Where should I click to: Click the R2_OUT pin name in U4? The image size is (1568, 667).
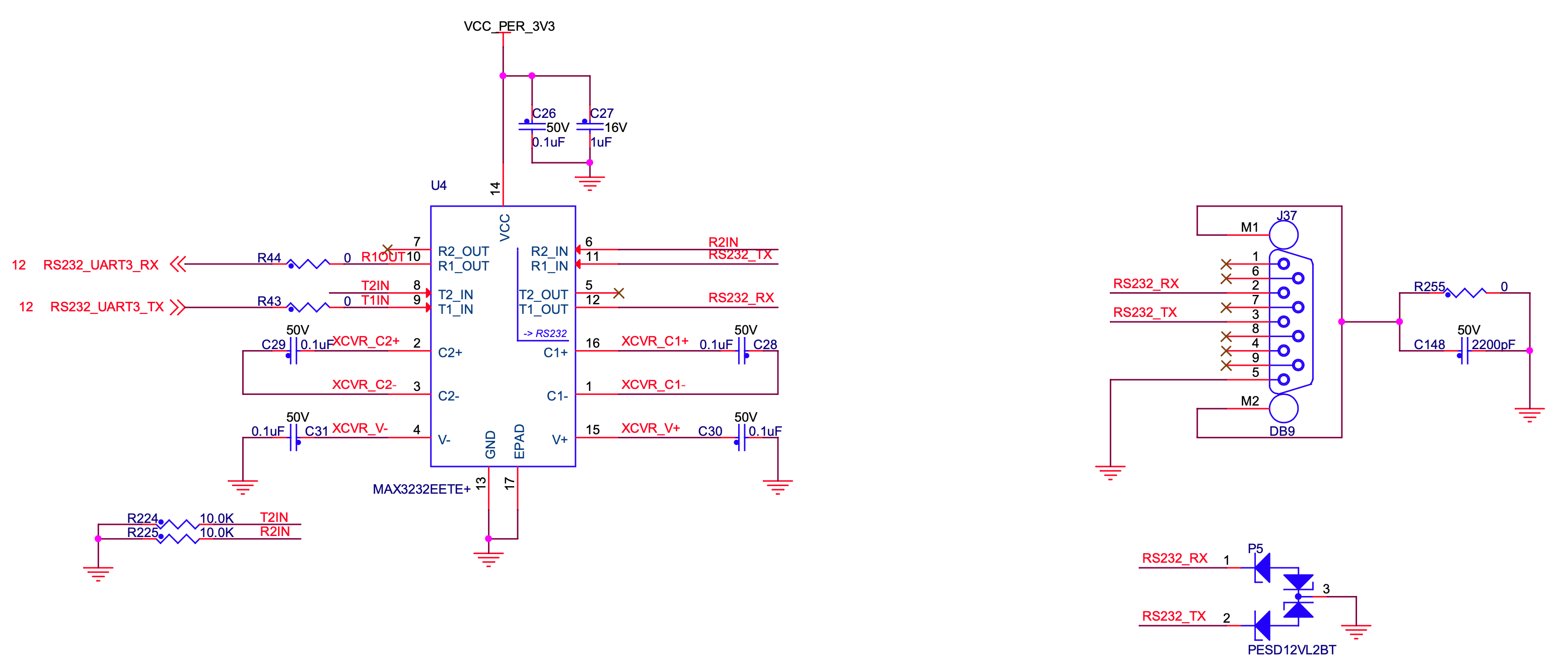pyautogui.click(x=463, y=251)
